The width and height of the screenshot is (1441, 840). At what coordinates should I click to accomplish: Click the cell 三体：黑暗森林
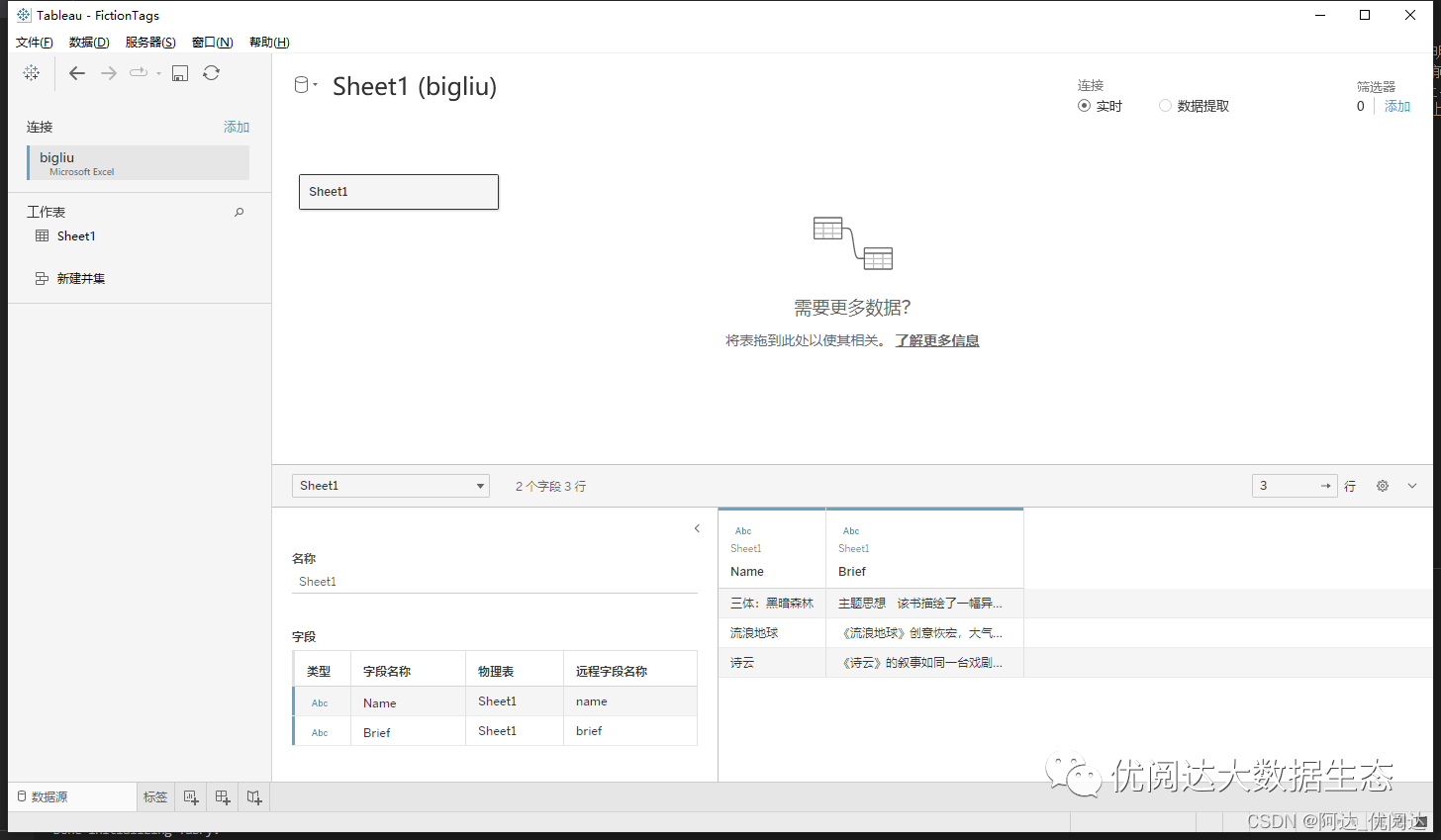[772, 603]
